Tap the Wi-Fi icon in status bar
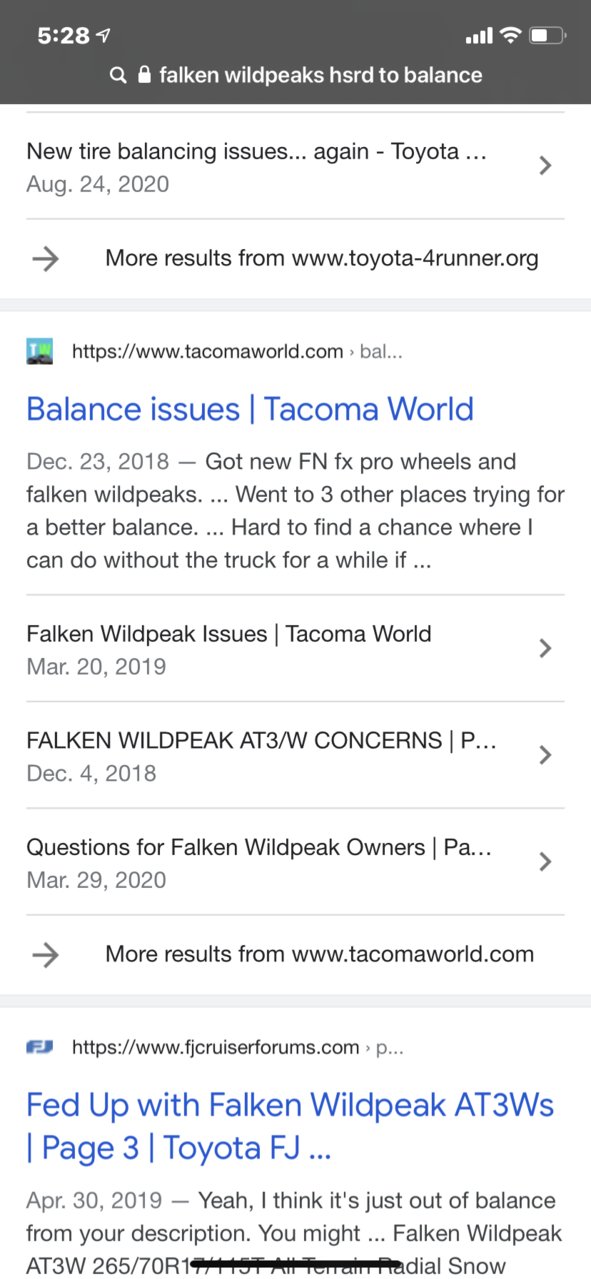Image resolution: width=591 pixels, height=1279 pixels. point(511,36)
